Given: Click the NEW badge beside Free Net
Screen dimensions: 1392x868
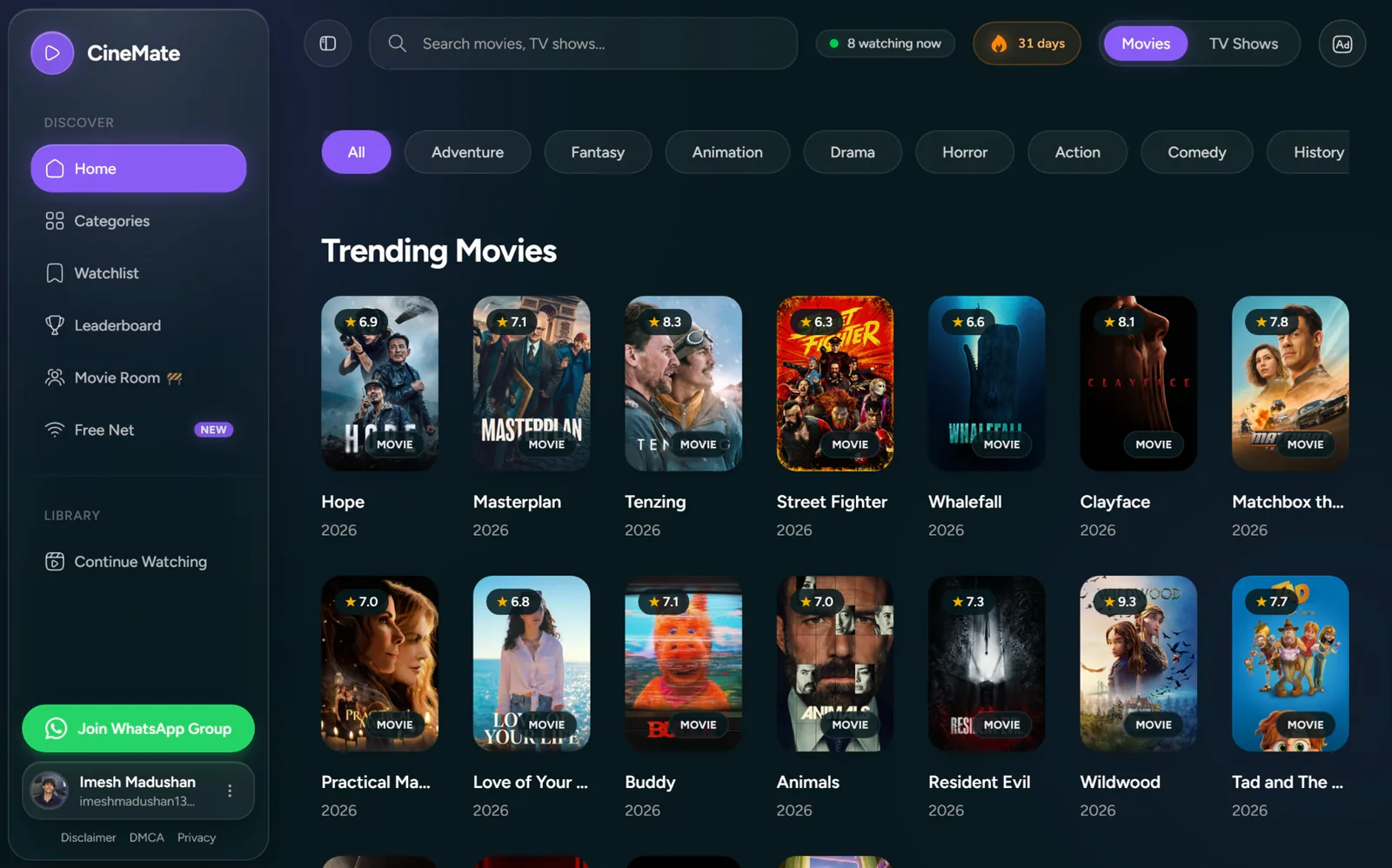Looking at the screenshot, I should (x=213, y=430).
